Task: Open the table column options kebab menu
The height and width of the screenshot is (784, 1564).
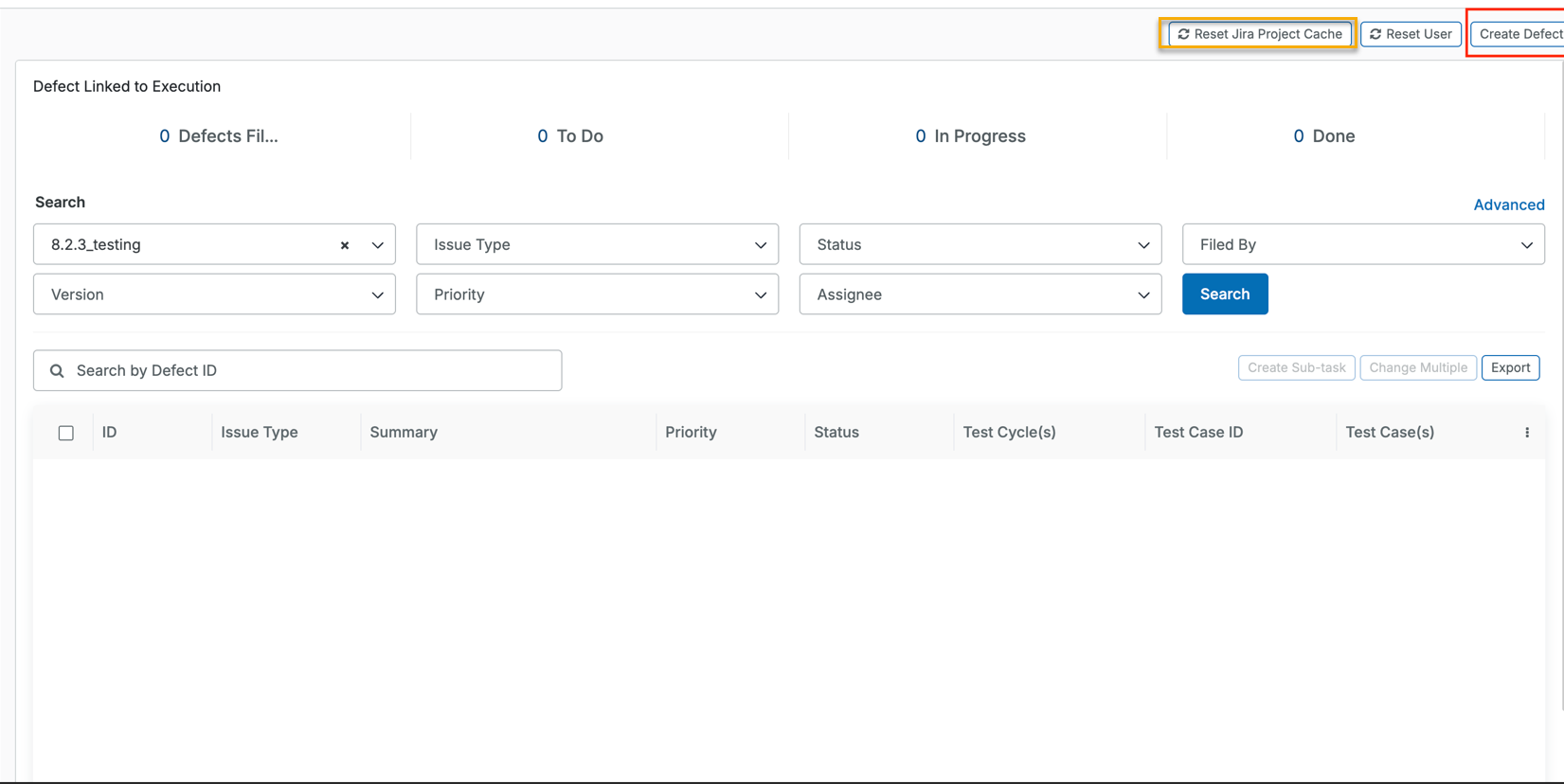Action: [1526, 433]
